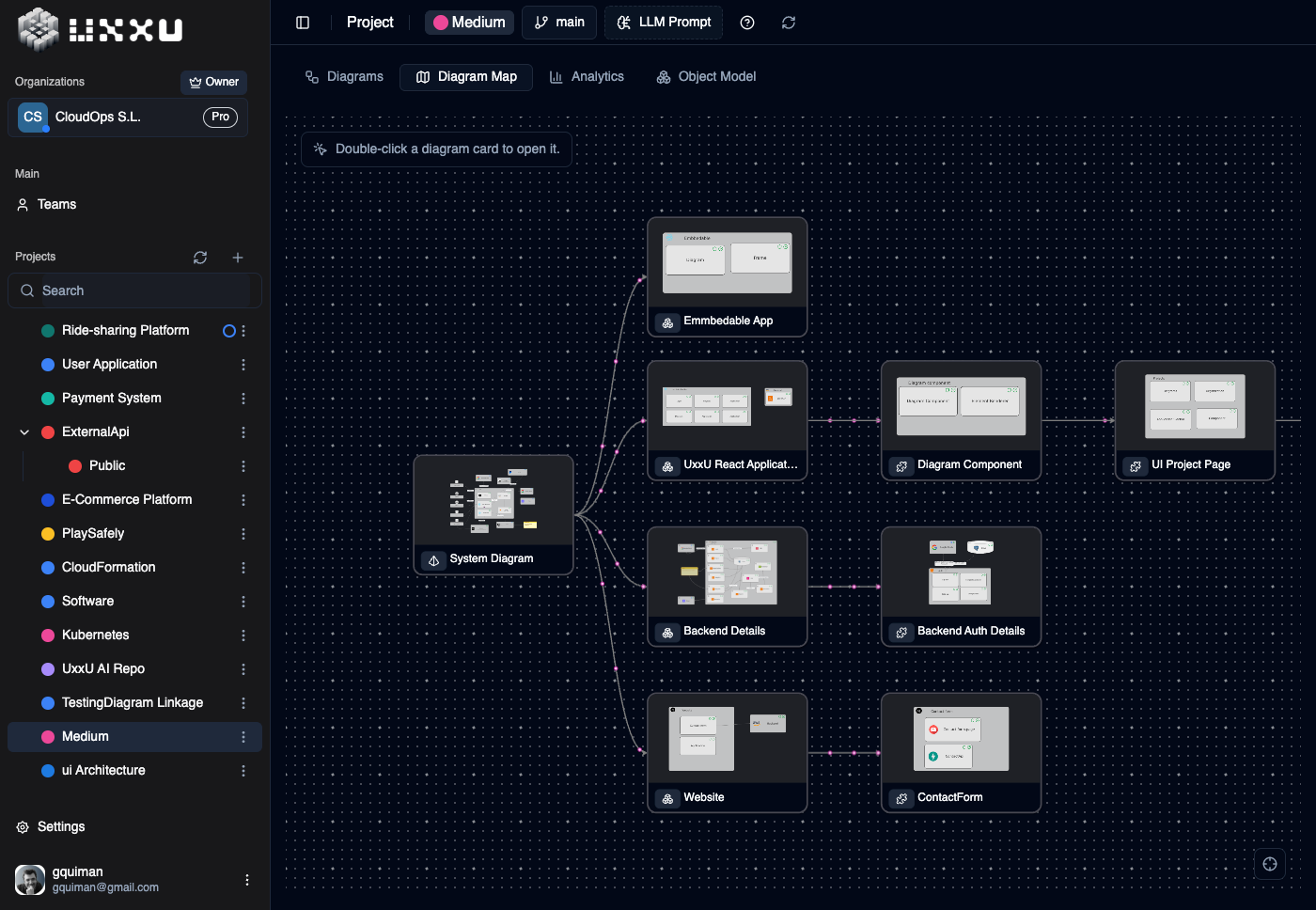Open the help question mark icon
1316x910 pixels.
[747, 23]
